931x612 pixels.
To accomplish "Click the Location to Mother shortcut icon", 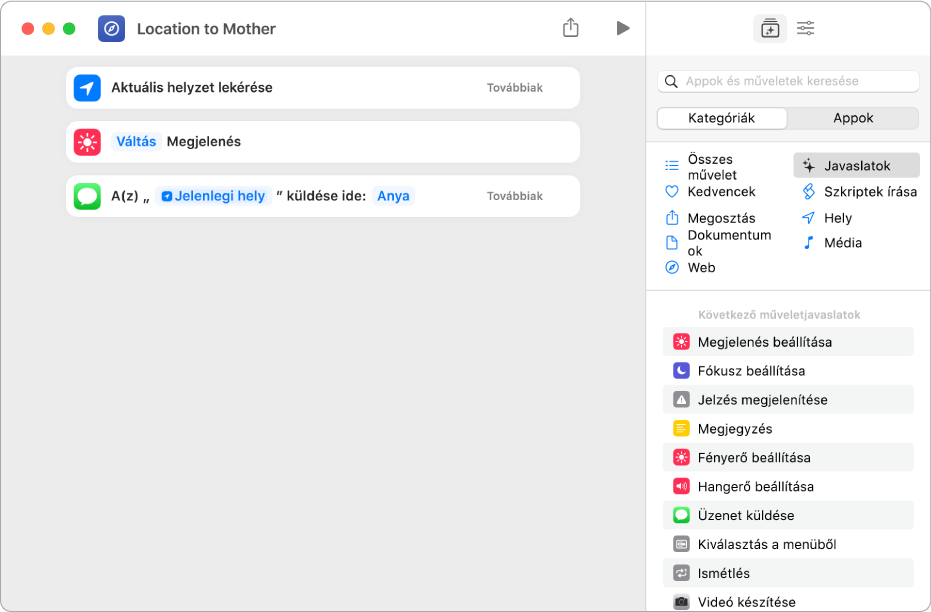I will point(112,28).
